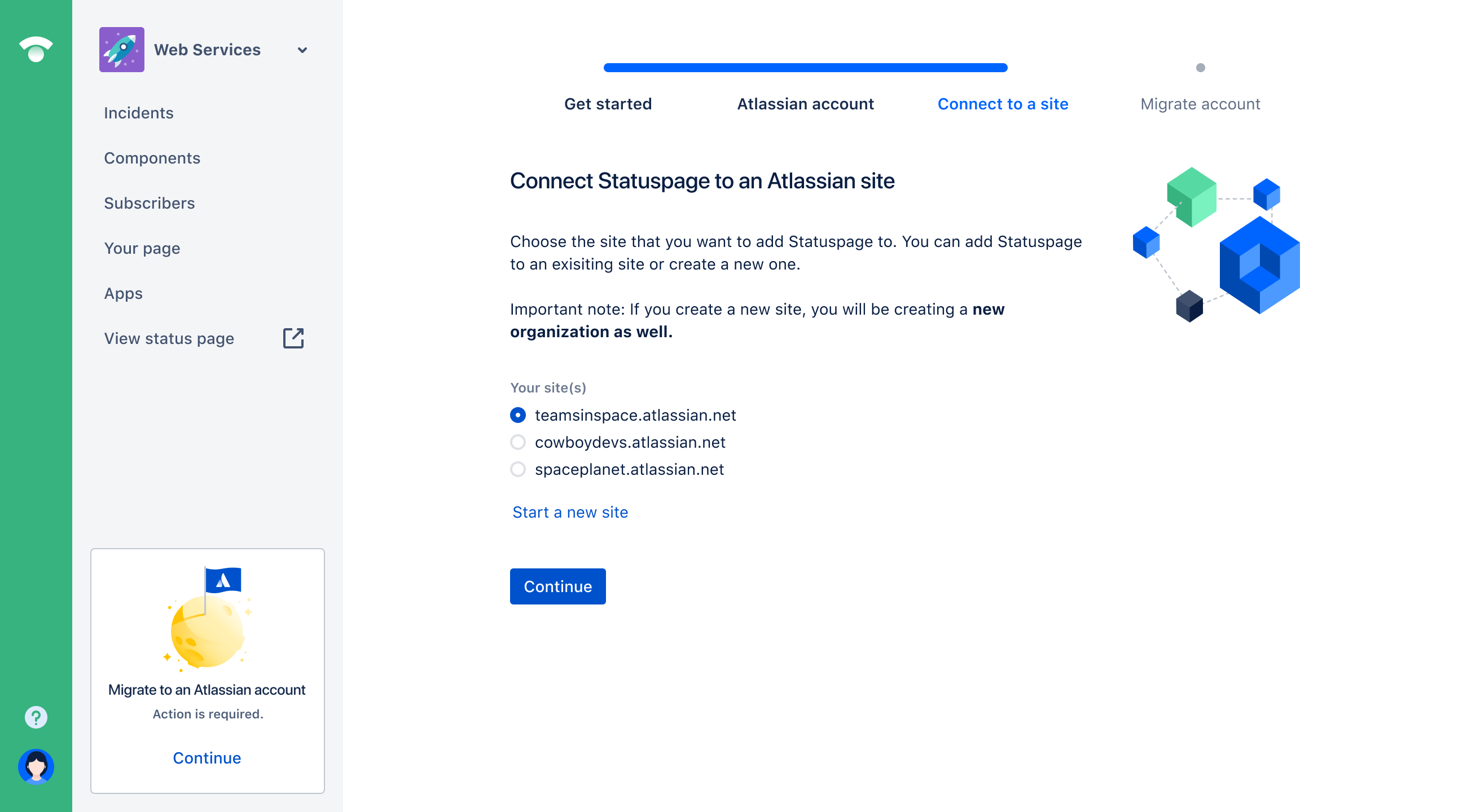The width and height of the screenshot is (1467, 812).
Task: Click the Atlassian account step
Action: point(805,104)
